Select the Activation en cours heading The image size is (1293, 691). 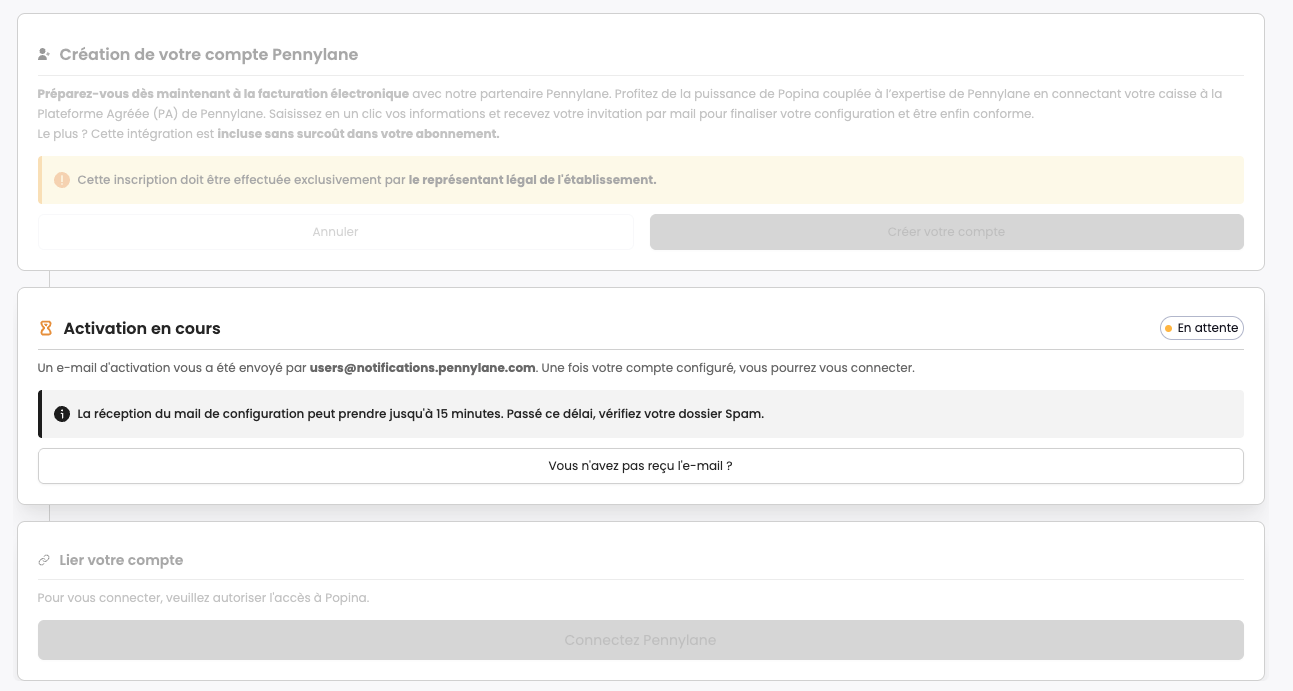(142, 328)
